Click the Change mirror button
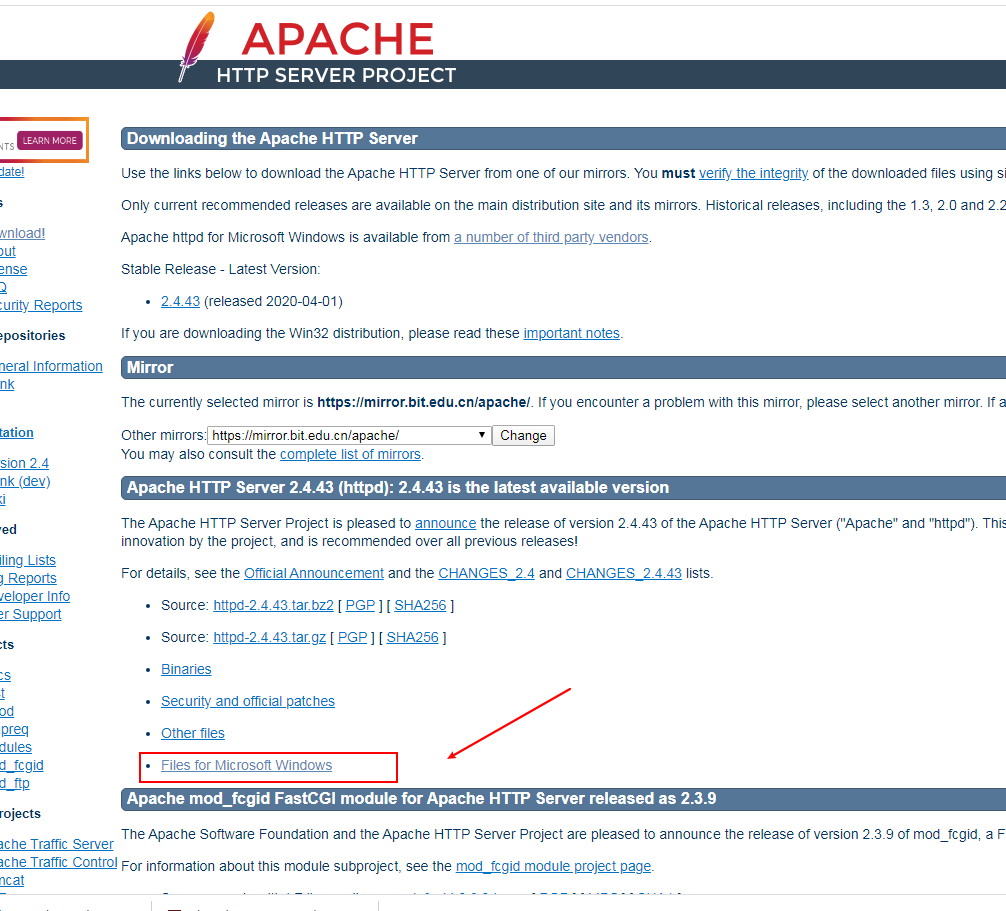 (523, 436)
